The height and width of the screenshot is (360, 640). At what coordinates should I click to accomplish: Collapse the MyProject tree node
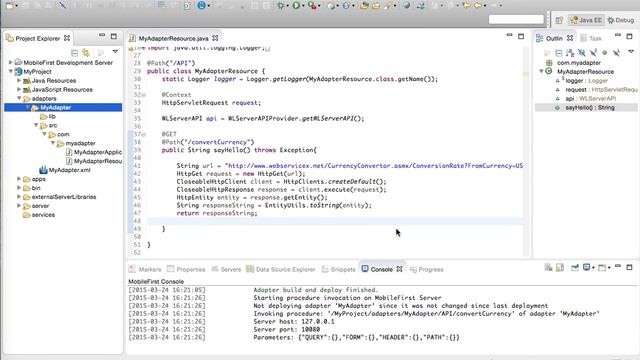pyautogui.click(x=11, y=71)
